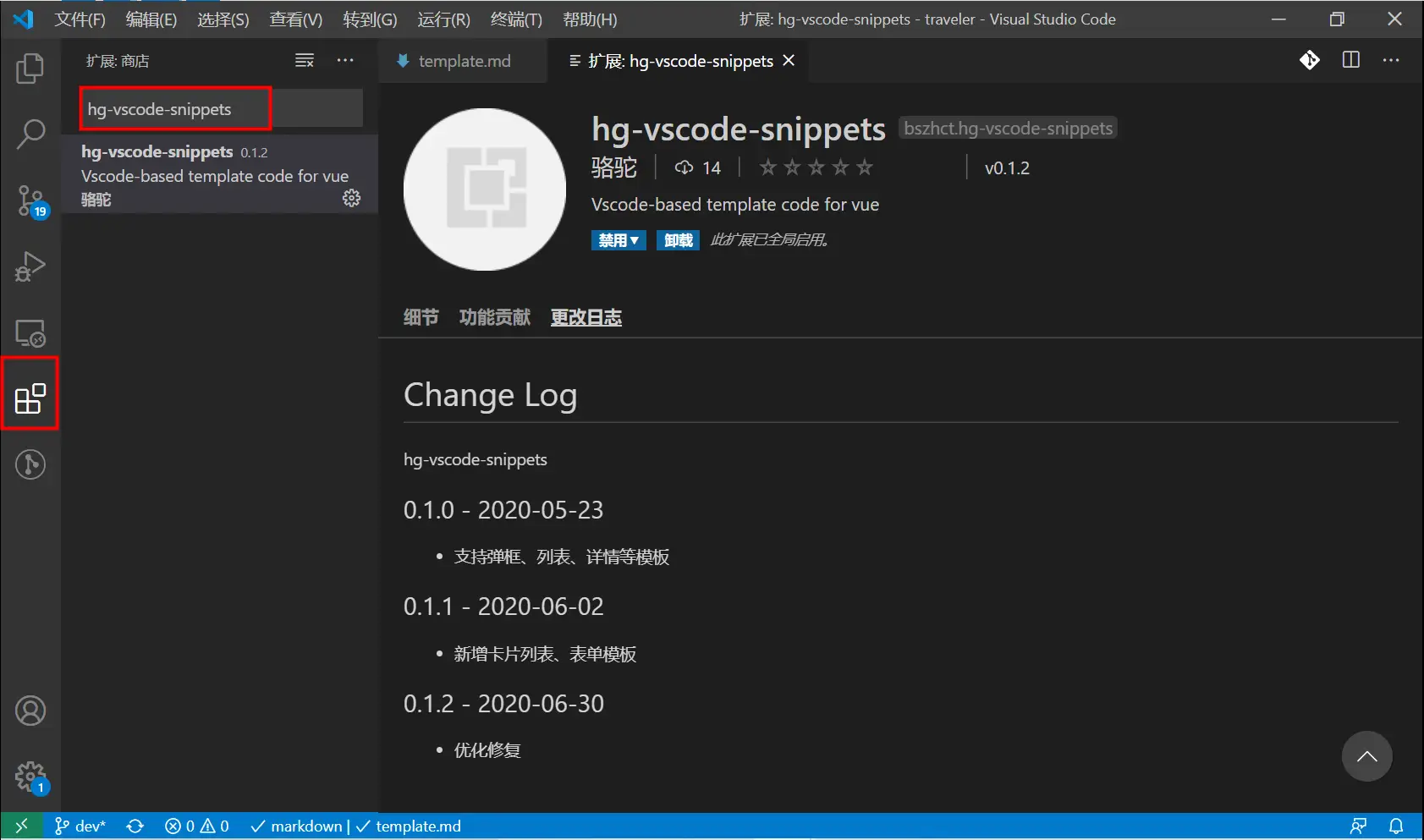
Task: Open the Manage gear in activity bar
Action: pyautogui.click(x=31, y=777)
